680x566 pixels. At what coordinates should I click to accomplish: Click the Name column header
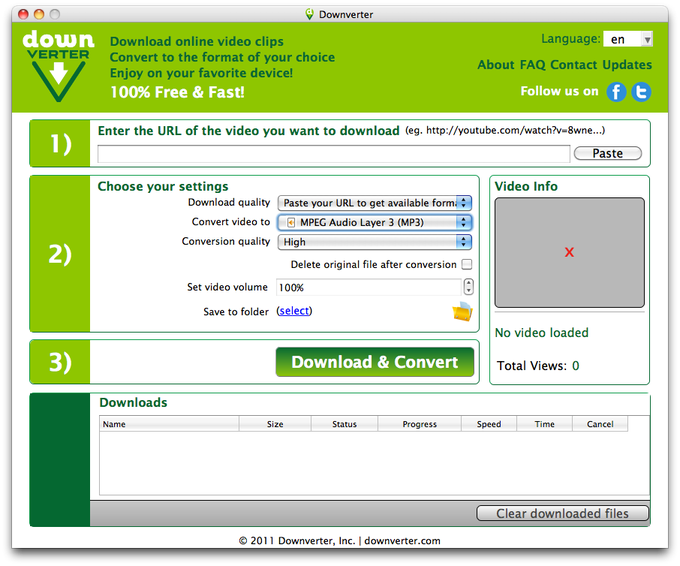169,424
